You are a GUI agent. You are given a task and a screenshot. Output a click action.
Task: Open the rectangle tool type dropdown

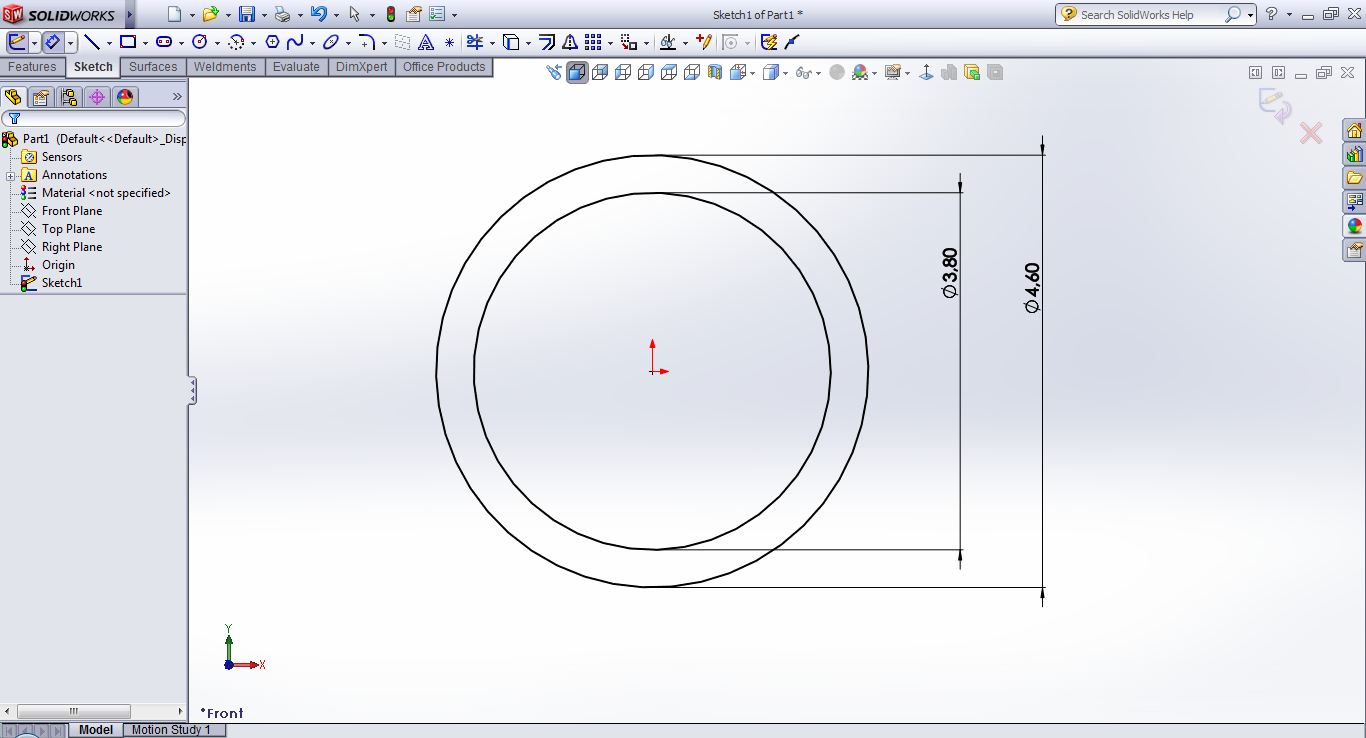[x=145, y=43]
